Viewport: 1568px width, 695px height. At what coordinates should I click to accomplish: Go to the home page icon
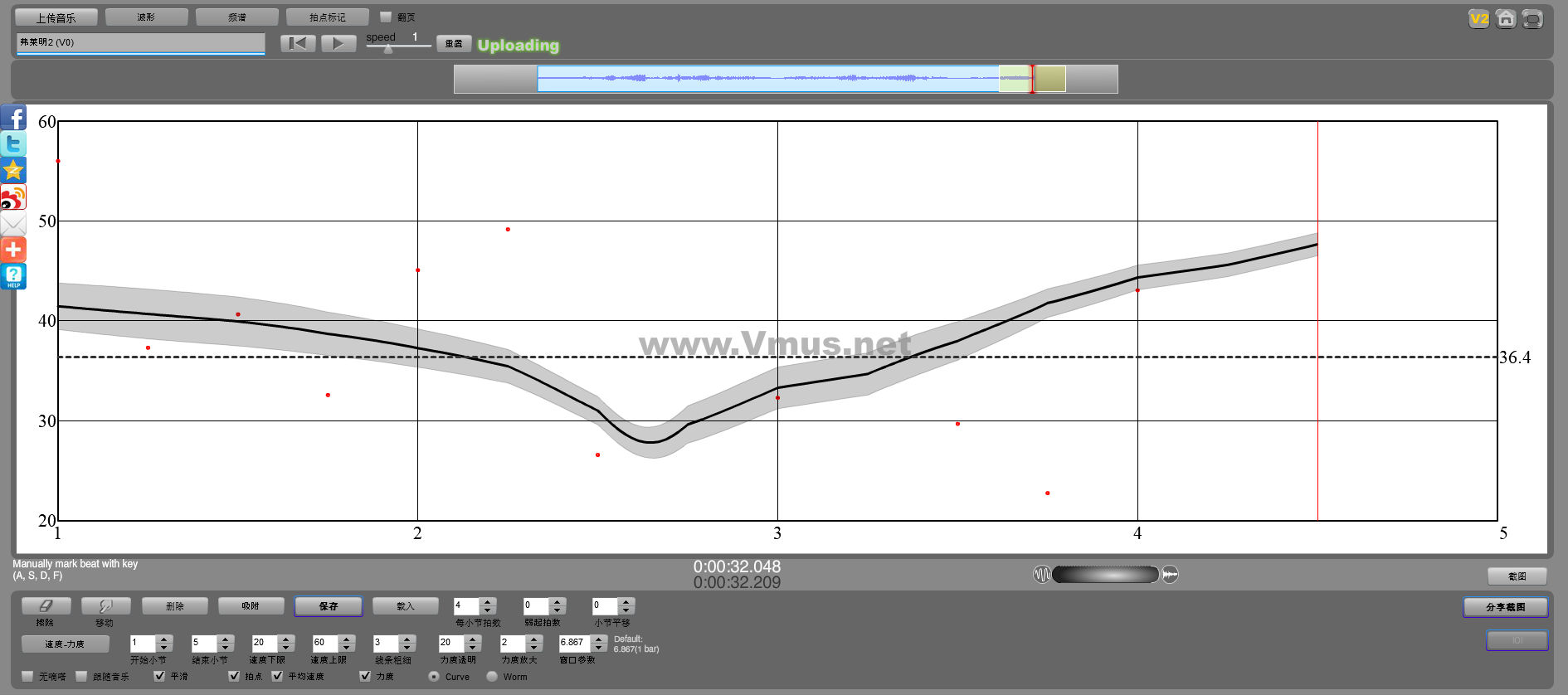[x=1506, y=19]
